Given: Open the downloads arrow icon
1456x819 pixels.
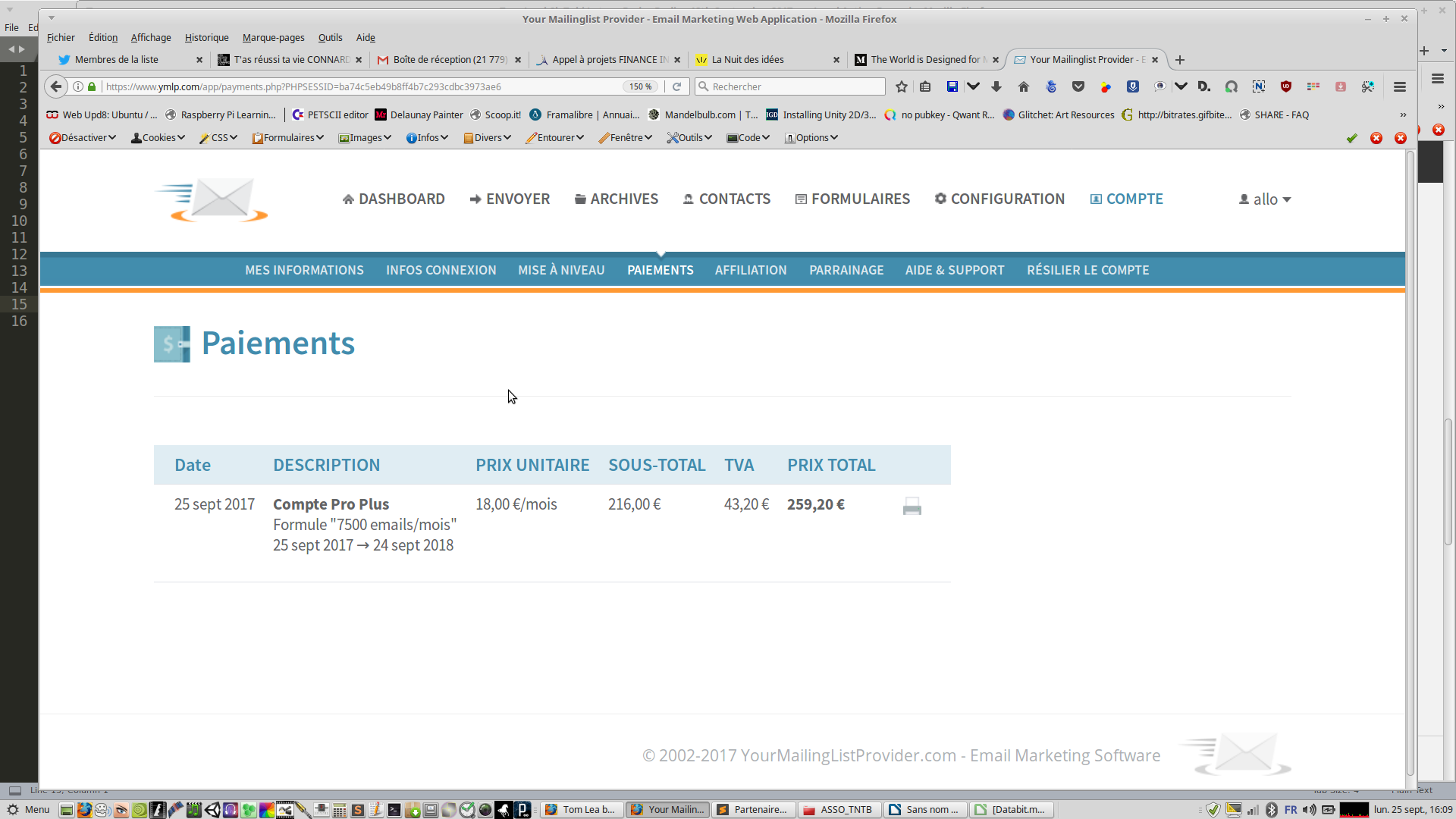Looking at the screenshot, I should click(x=996, y=86).
